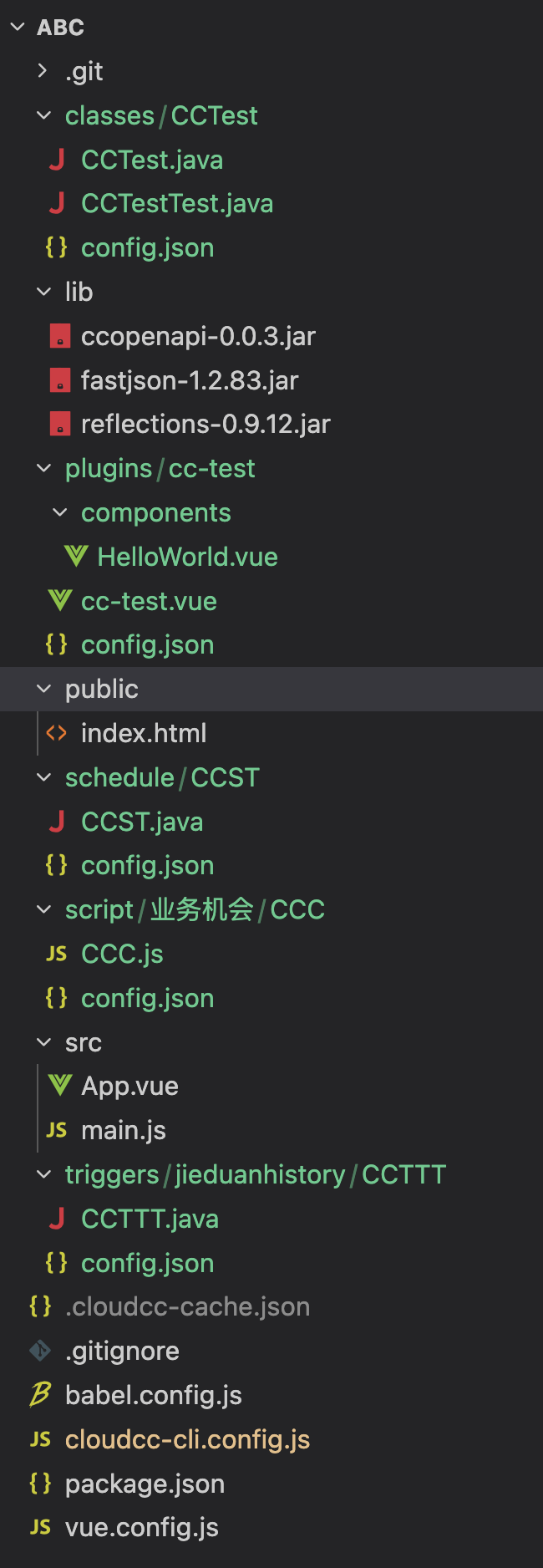Expand the .git folder
543x1568 pixels.
coord(43,71)
